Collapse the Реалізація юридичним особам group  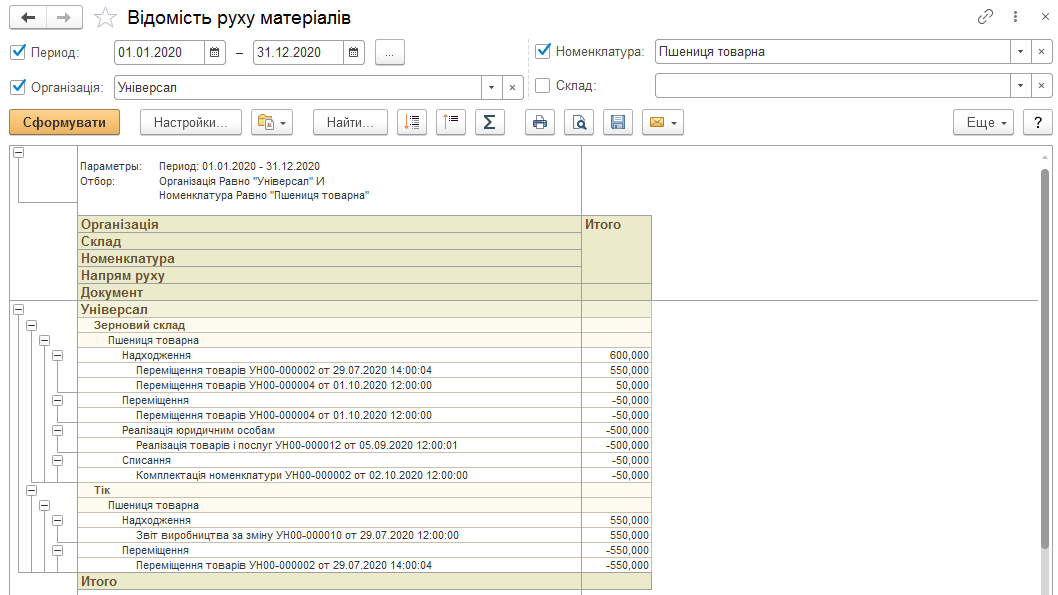58,430
